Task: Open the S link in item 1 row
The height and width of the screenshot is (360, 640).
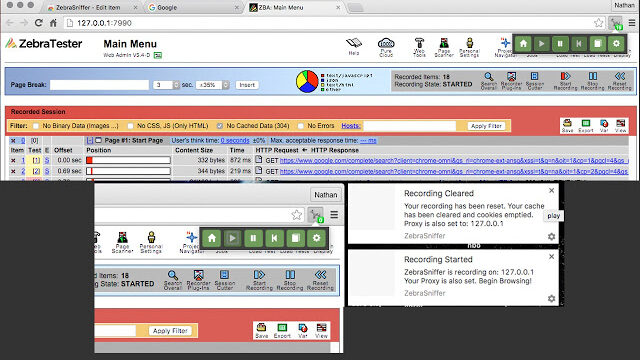Action: [47, 160]
